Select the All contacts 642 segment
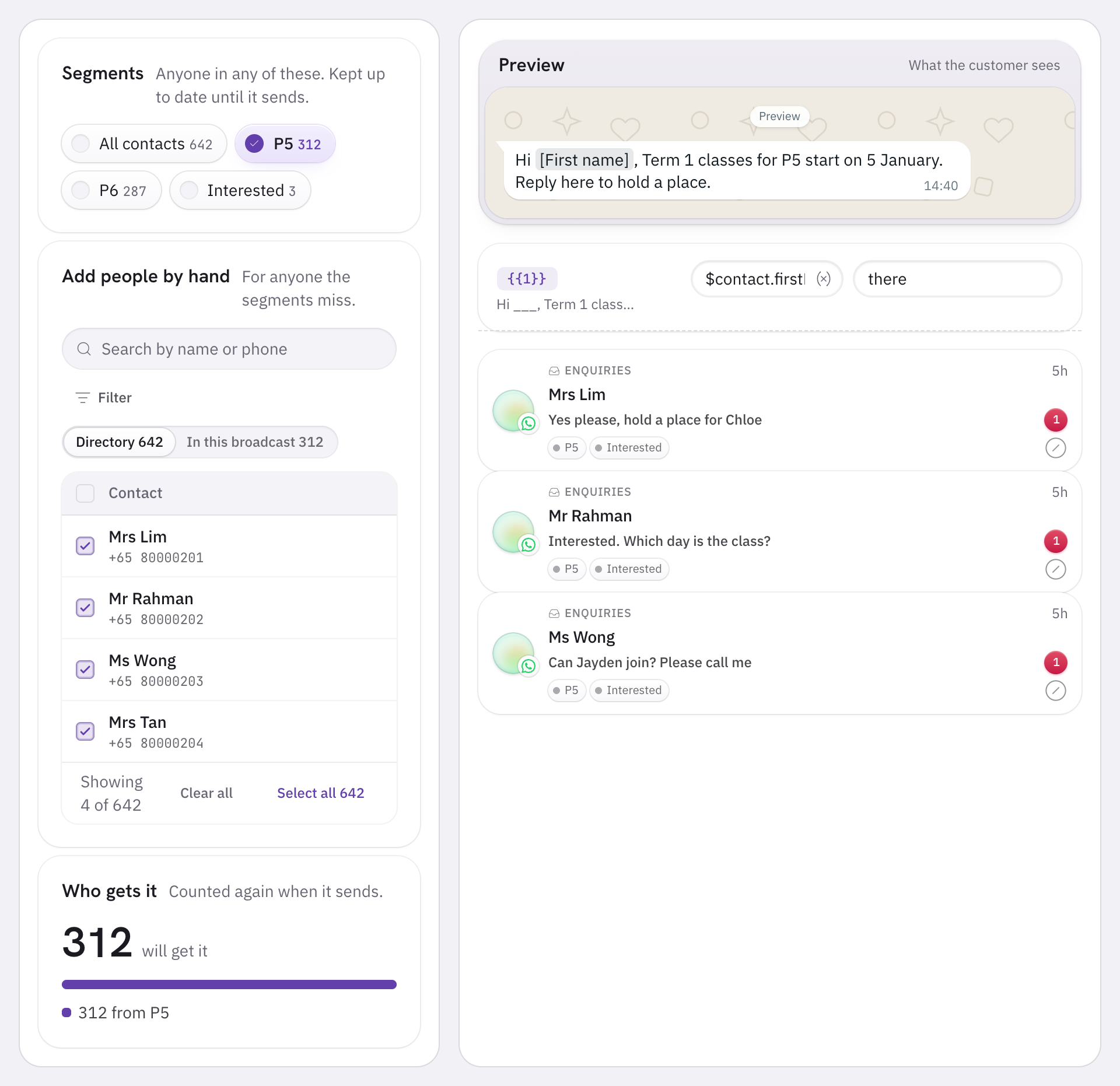 tap(144, 143)
